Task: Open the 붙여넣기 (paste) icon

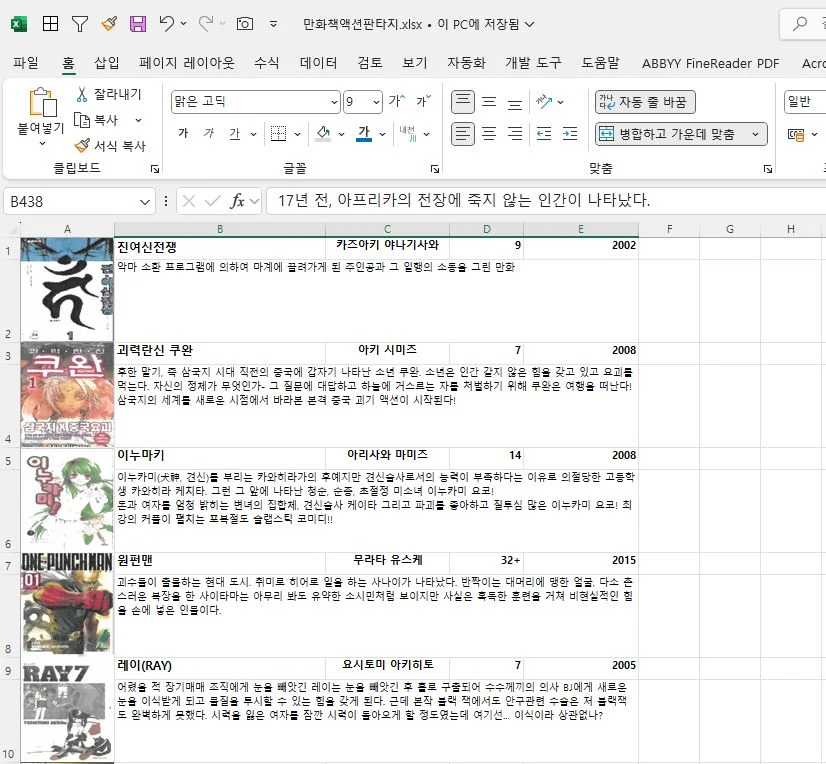Action: pos(43,103)
